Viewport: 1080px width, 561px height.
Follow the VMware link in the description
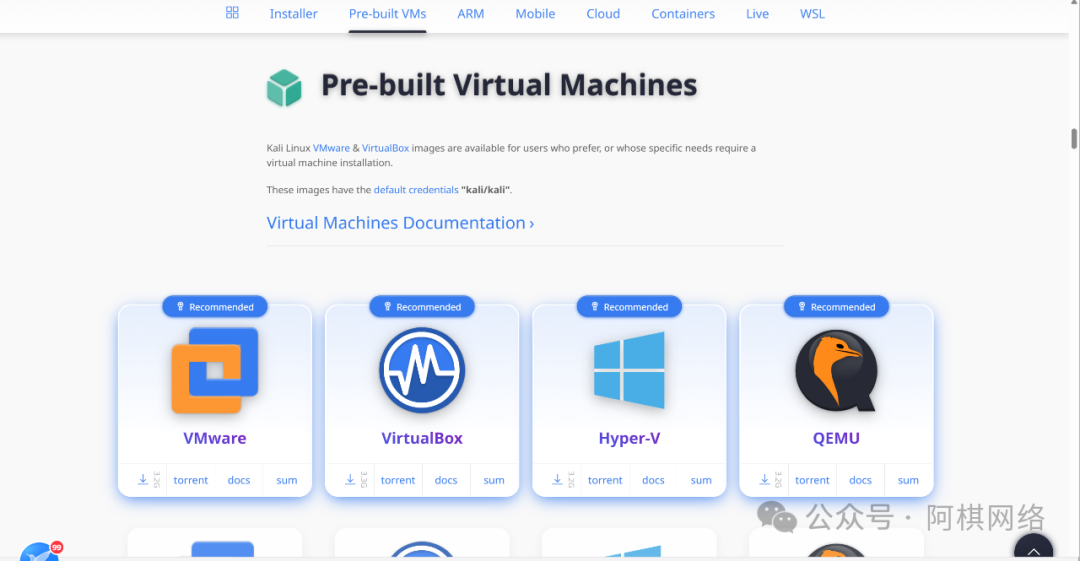331,148
